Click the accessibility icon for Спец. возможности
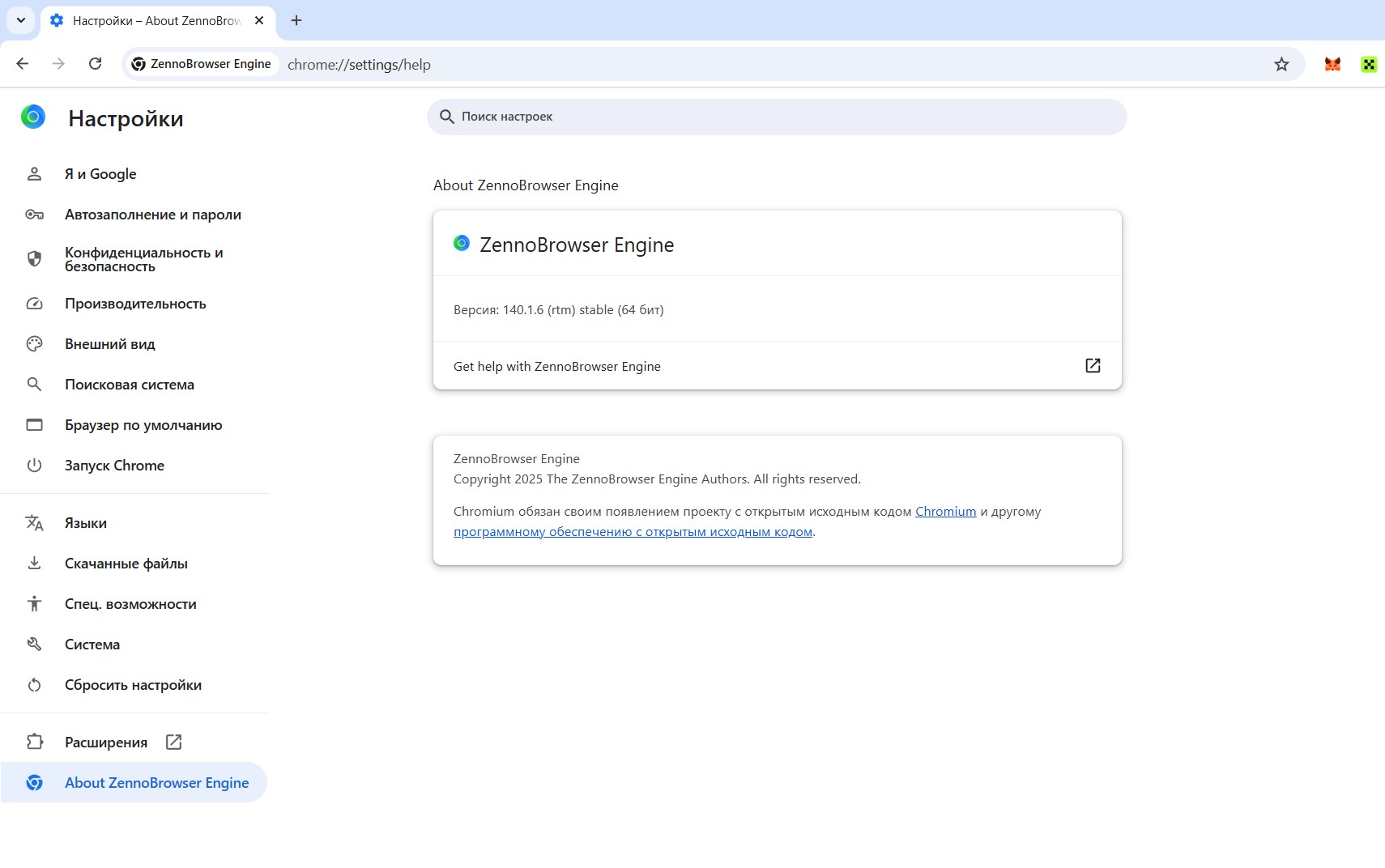The height and width of the screenshot is (868, 1385). pyautogui.click(x=34, y=604)
